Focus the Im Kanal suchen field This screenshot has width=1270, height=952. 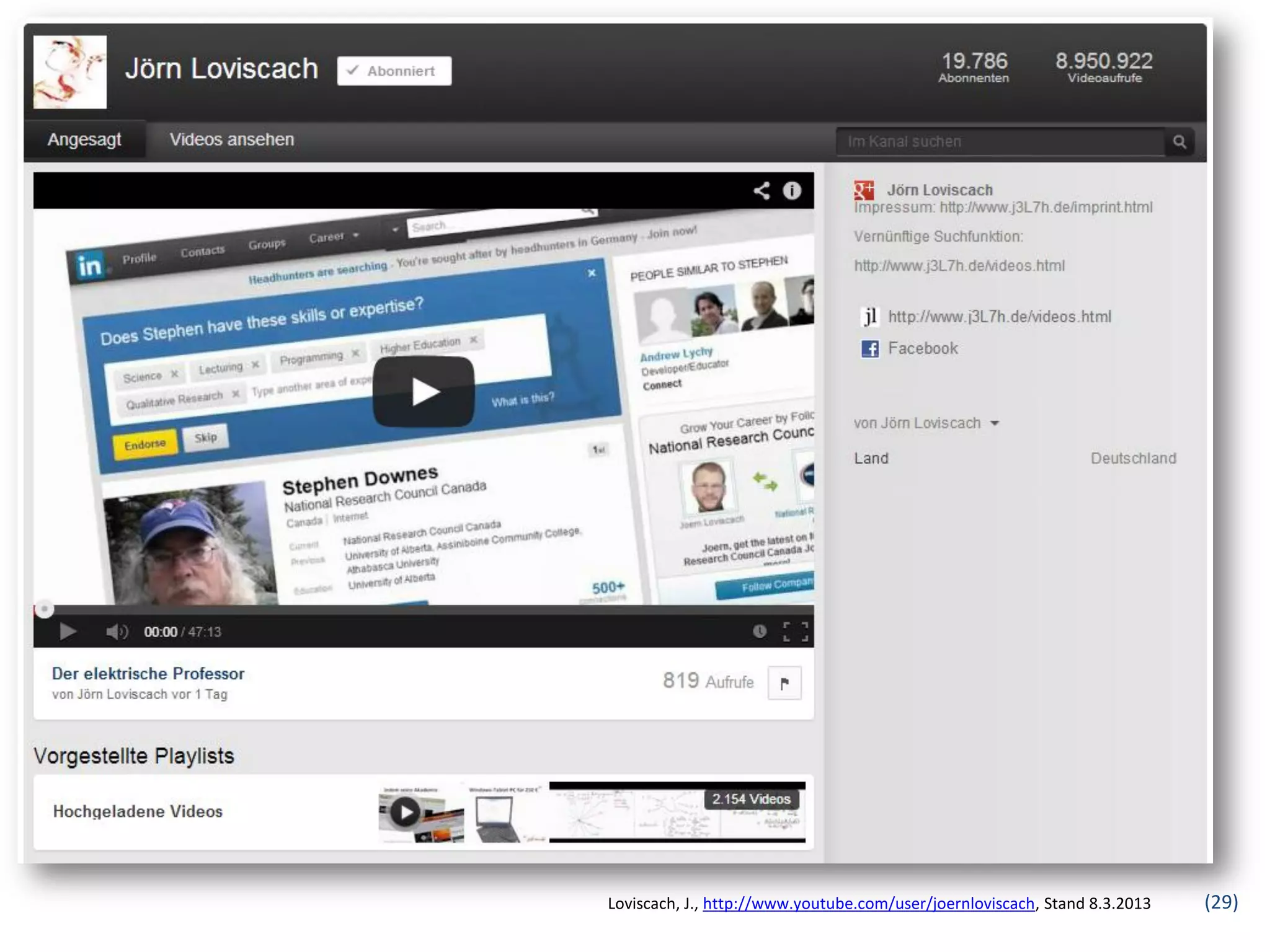coord(1000,142)
